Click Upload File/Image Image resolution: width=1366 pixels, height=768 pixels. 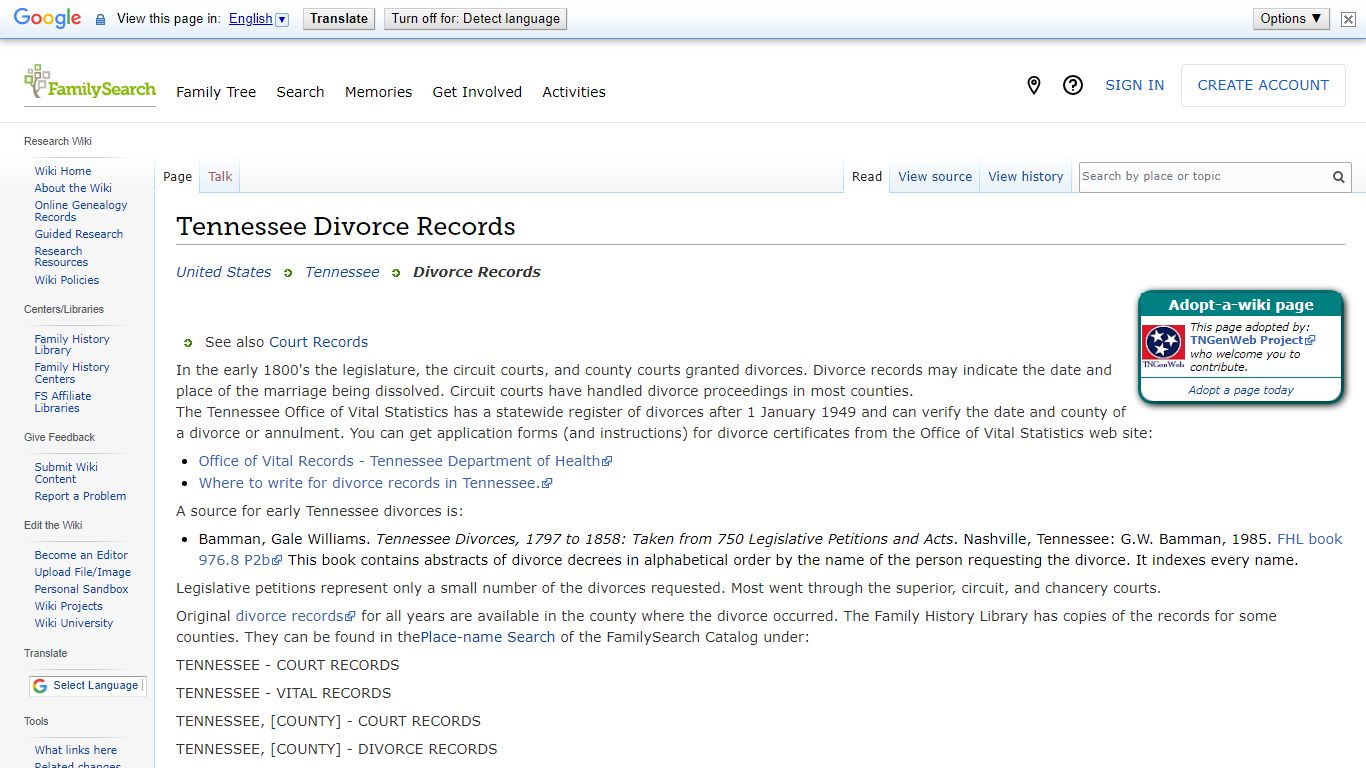click(83, 572)
